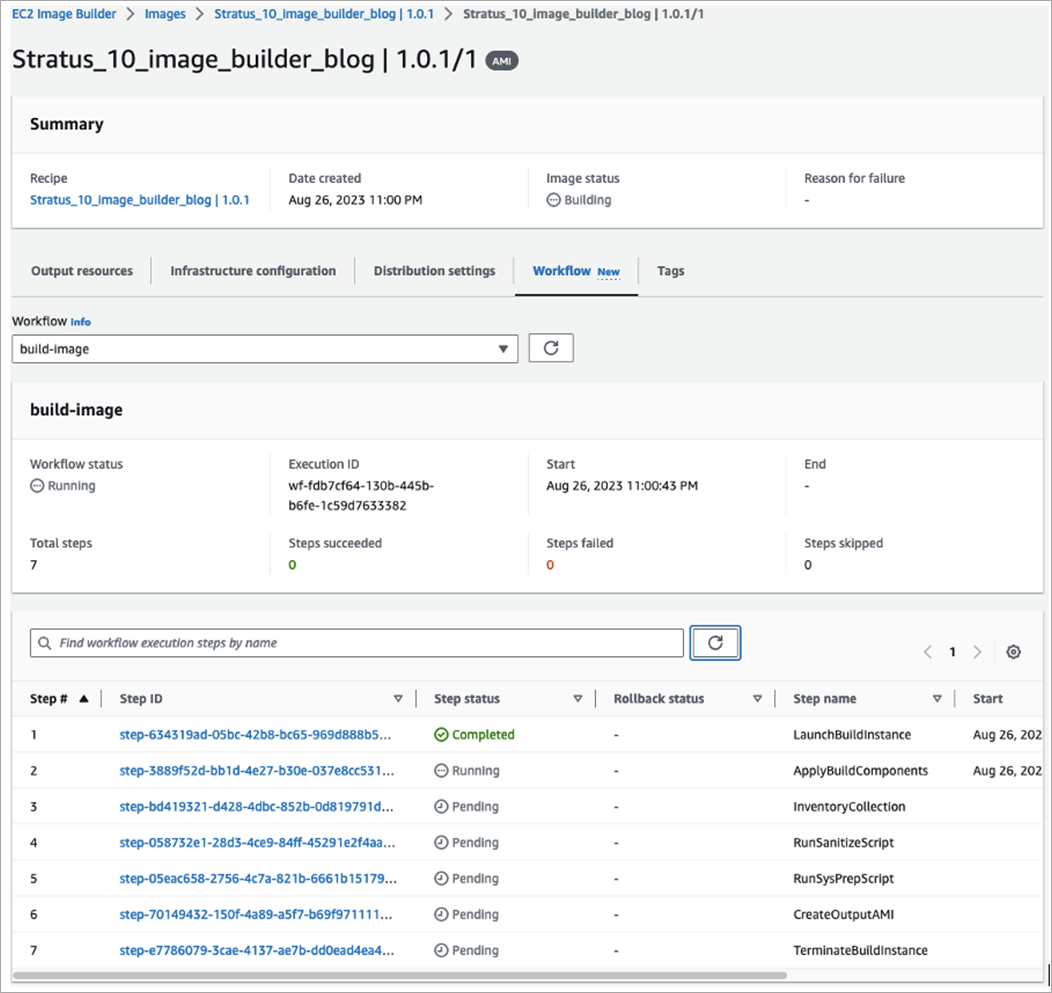The height and width of the screenshot is (993, 1052).
Task: Click page number 1 in pagination
Action: pyautogui.click(x=952, y=651)
